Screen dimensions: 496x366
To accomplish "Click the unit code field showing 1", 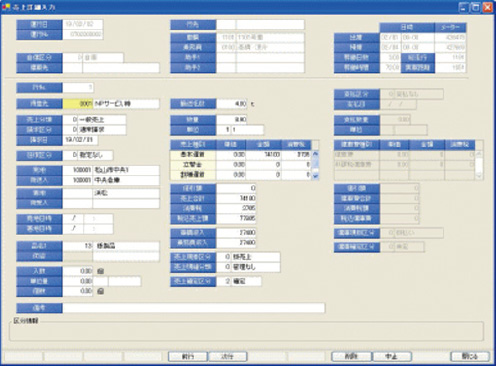I will point(223,130).
